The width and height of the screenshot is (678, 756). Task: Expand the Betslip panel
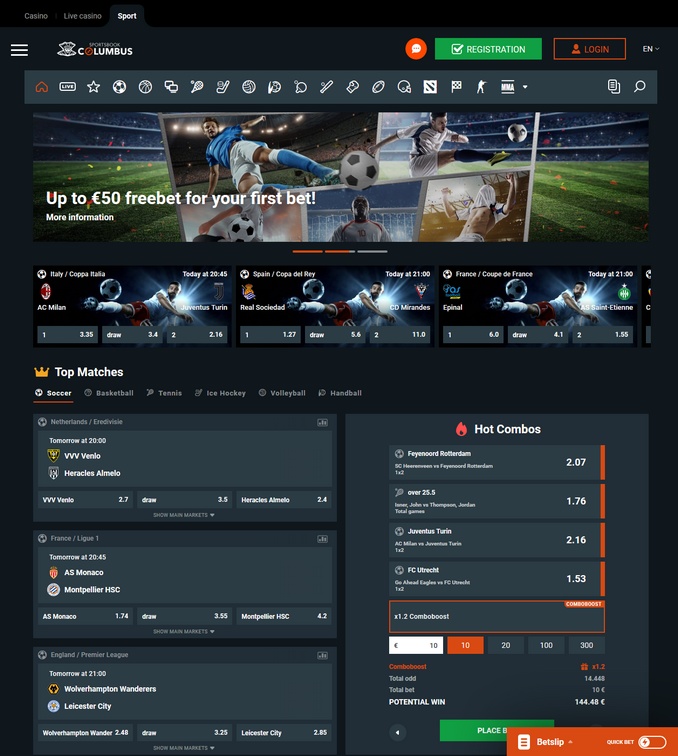coord(545,742)
